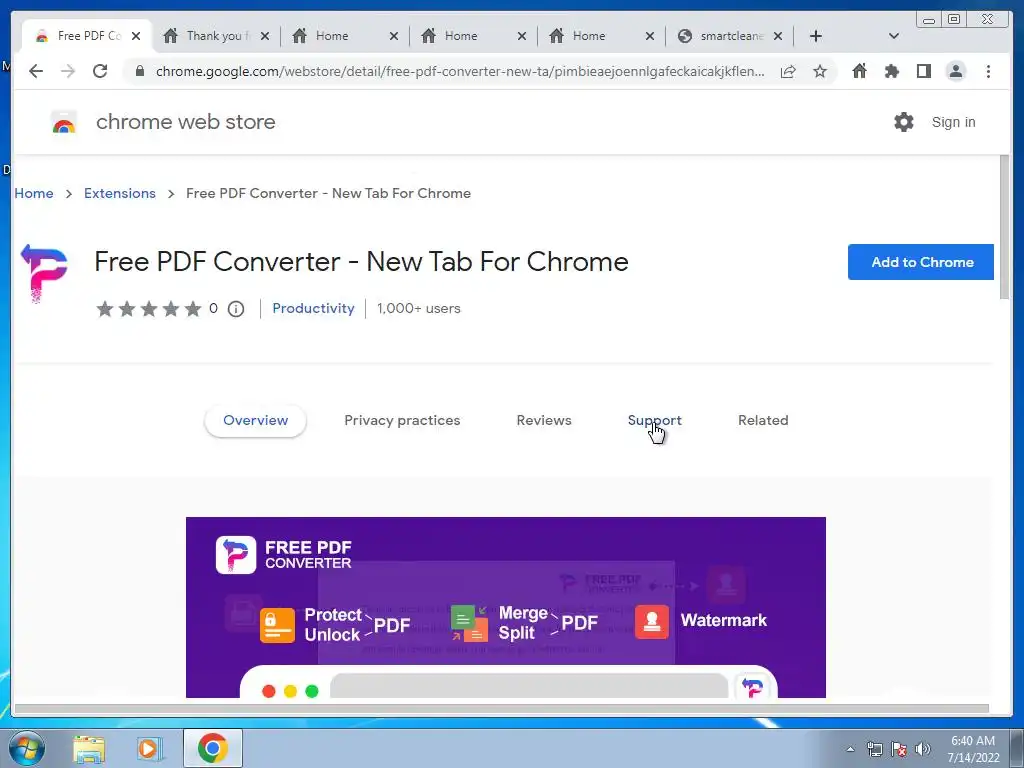Image resolution: width=1024 pixels, height=768 pixels.
Task: Click the horizontal scrollbar at window bottom
Action: click(502, 709)
